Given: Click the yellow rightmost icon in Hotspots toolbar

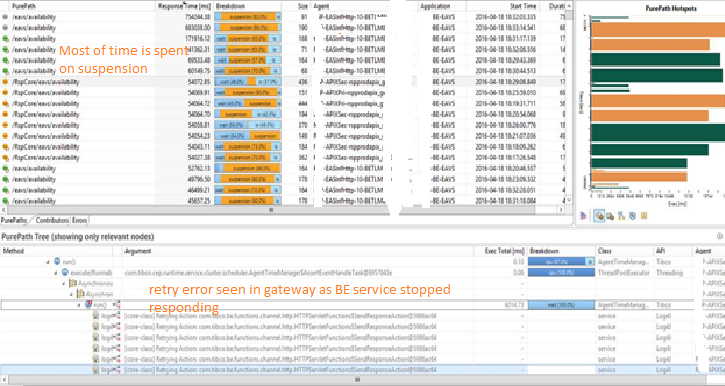Looking at the screenshot, I should 644,216.
